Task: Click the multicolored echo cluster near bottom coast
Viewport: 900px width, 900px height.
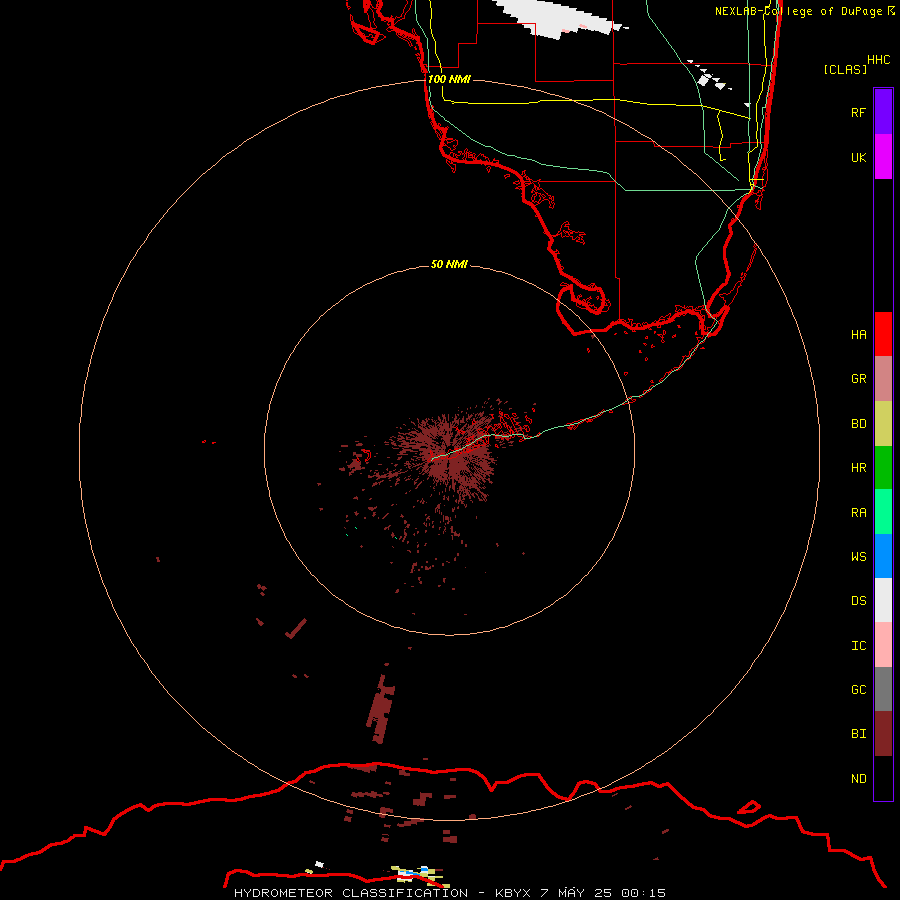Action: [419, 875]
